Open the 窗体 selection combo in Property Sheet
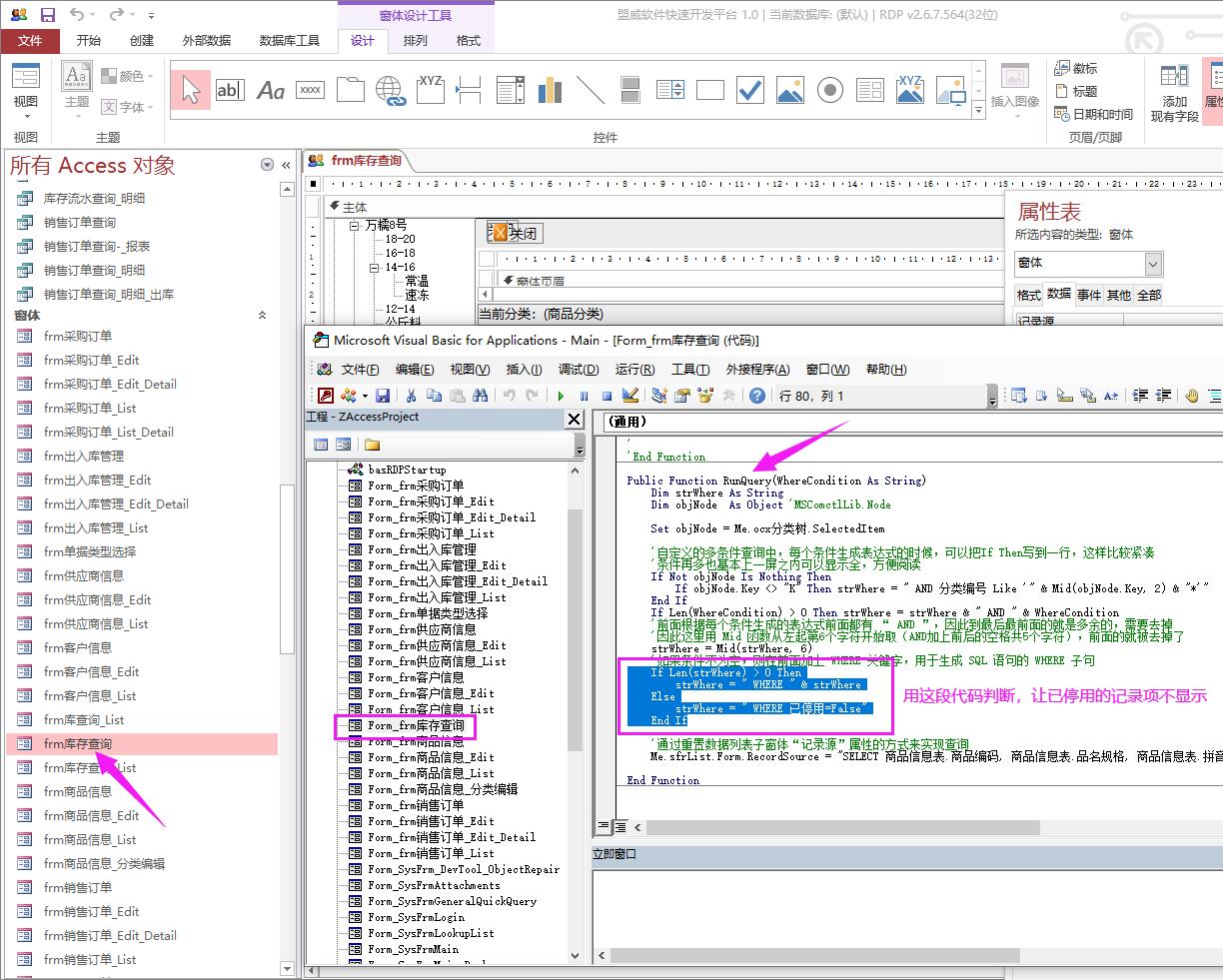This screenshot has width=1223, height=980. (x=1153, y=264)
